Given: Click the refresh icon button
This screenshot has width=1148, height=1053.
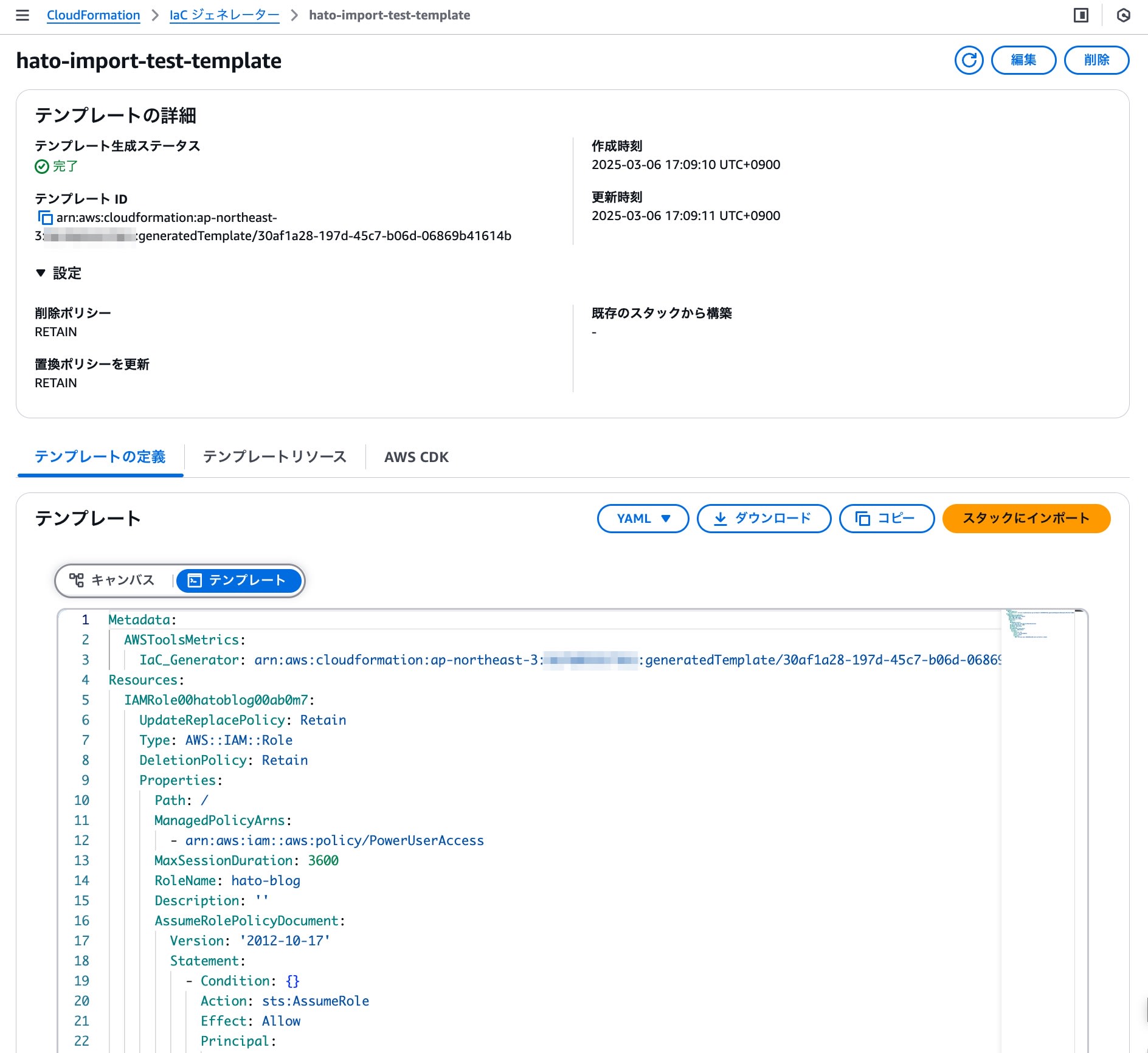Looking at the screenshot, I should click(x=969, y=60).
